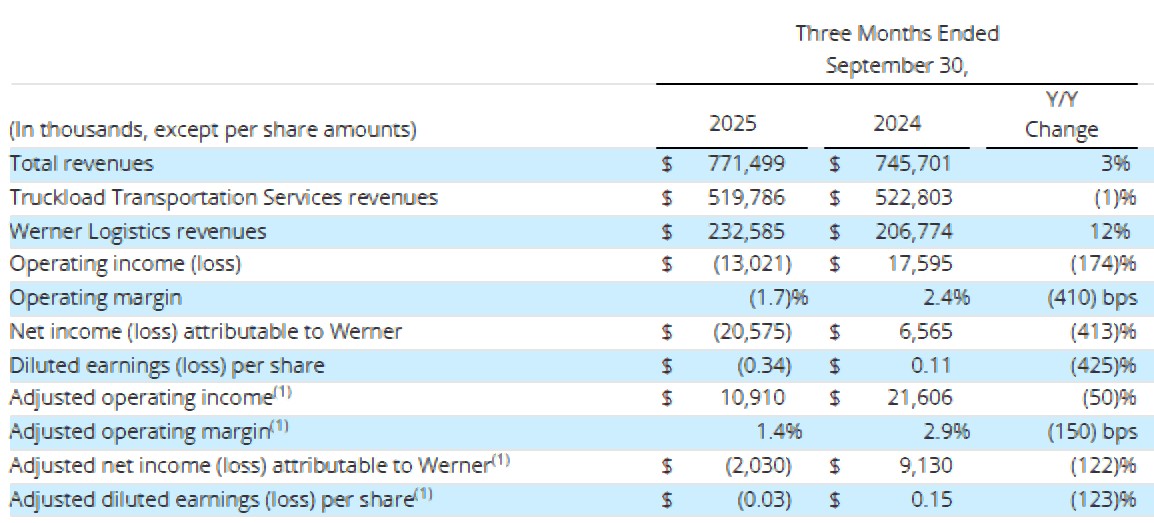Click the 12% logistics change cell
The width and height of the screenshot is (1154, 523).
(1110, 231)
